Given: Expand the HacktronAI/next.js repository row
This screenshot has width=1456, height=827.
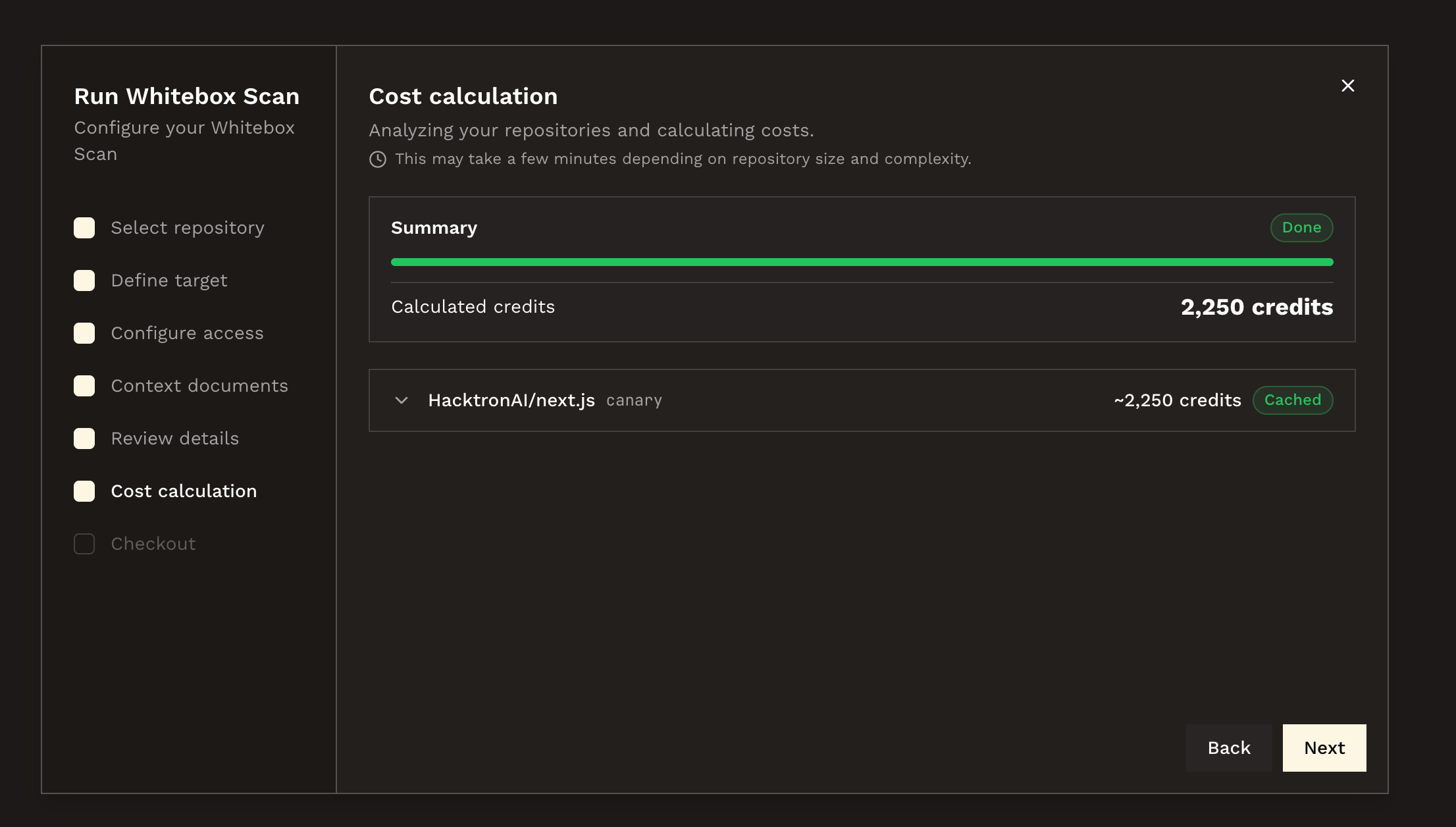Looking at the screenshot, I should point(402,400).
